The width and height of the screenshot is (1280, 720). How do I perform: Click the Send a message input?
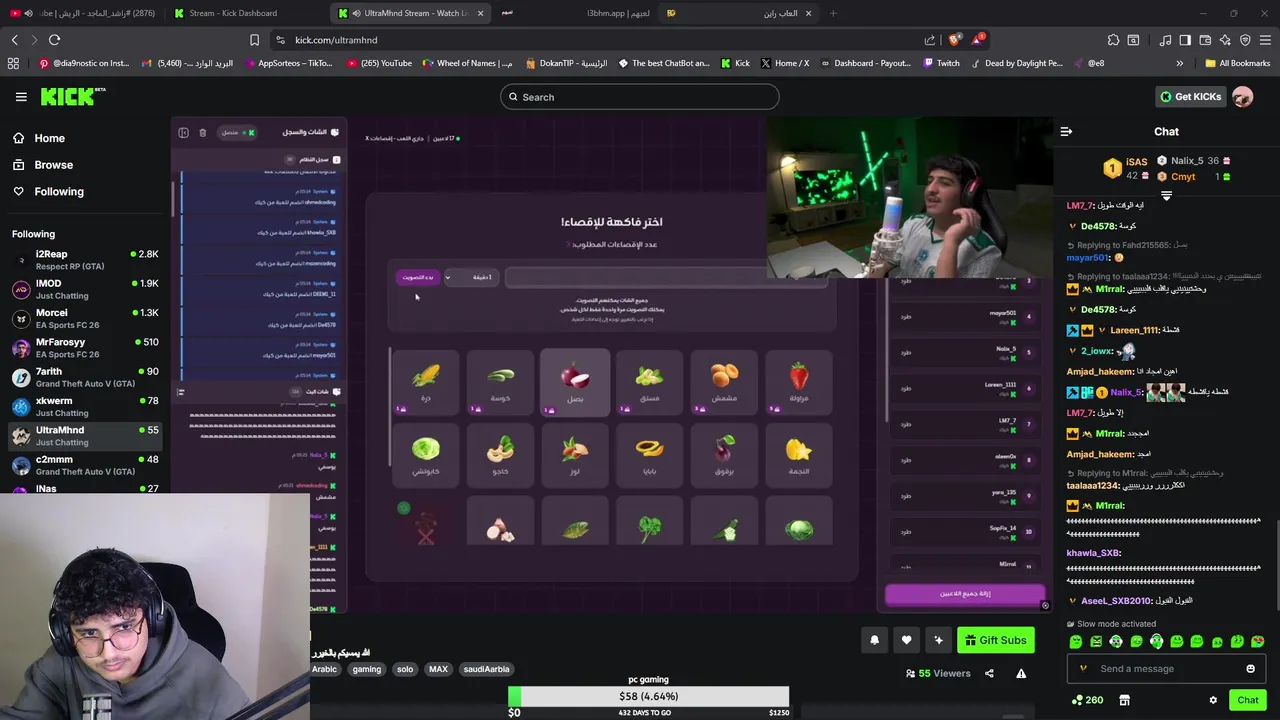coord(1165,669)
